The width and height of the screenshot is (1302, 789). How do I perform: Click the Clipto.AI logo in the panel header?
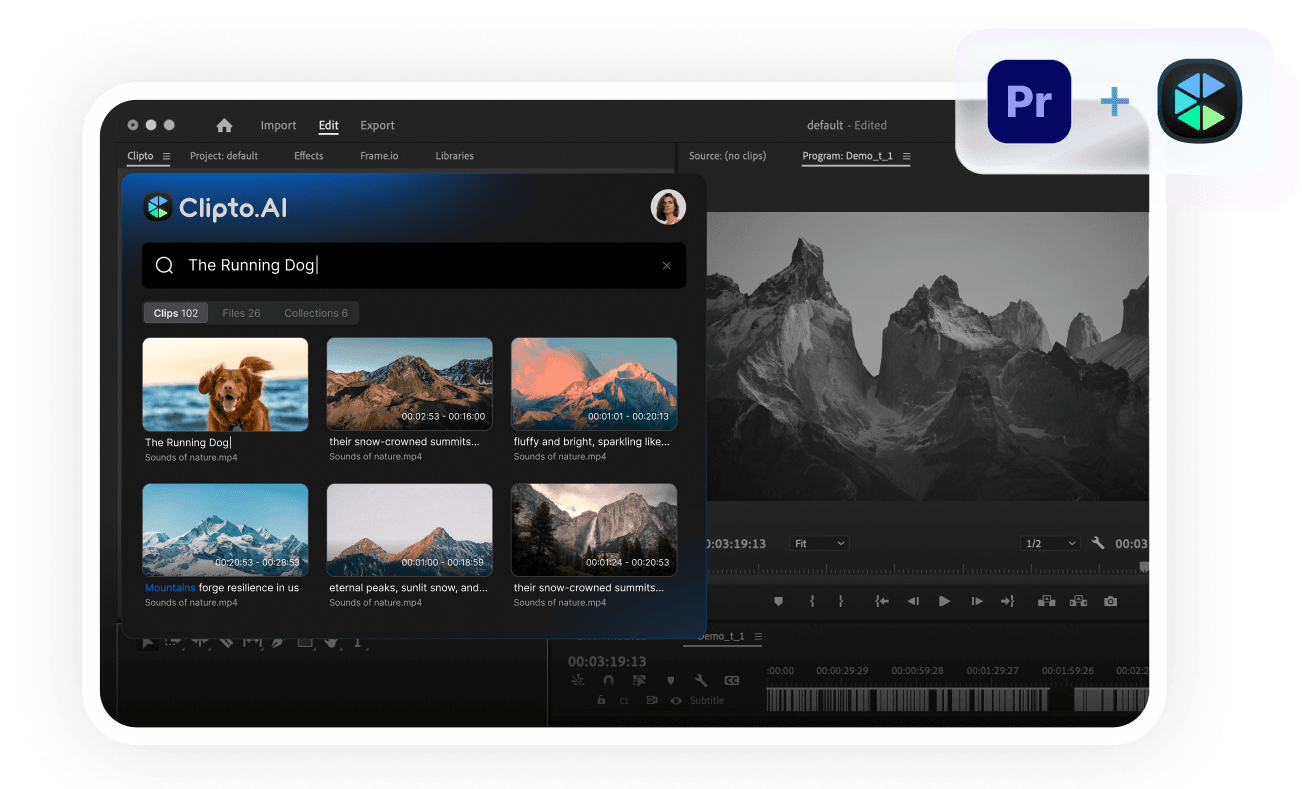[x=158, y=207]
